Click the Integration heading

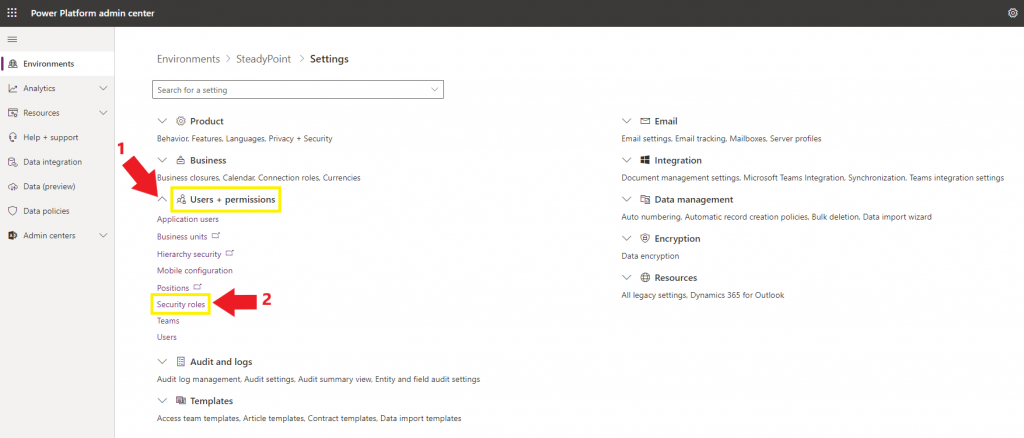[x=679, y=161]
